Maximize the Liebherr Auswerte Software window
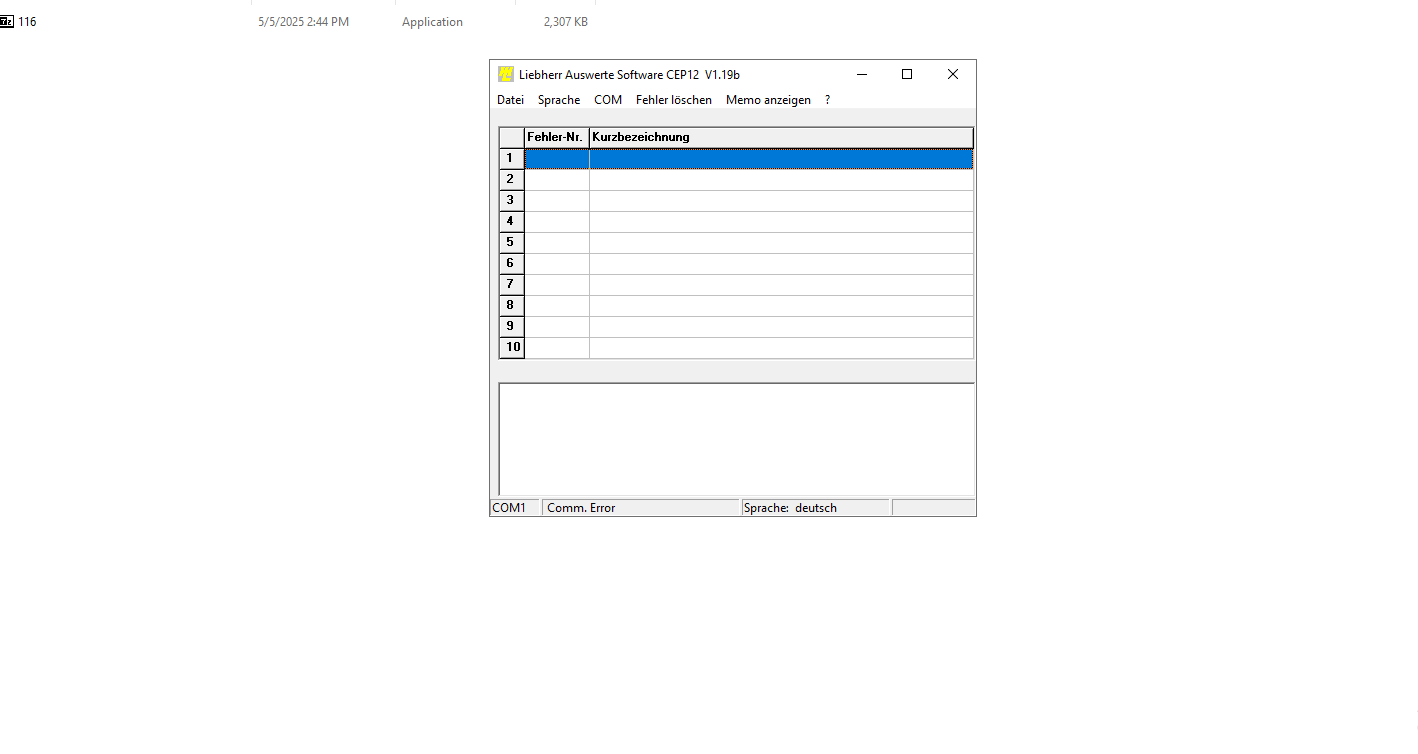The image size is (1418, 754). pos(907,74)
